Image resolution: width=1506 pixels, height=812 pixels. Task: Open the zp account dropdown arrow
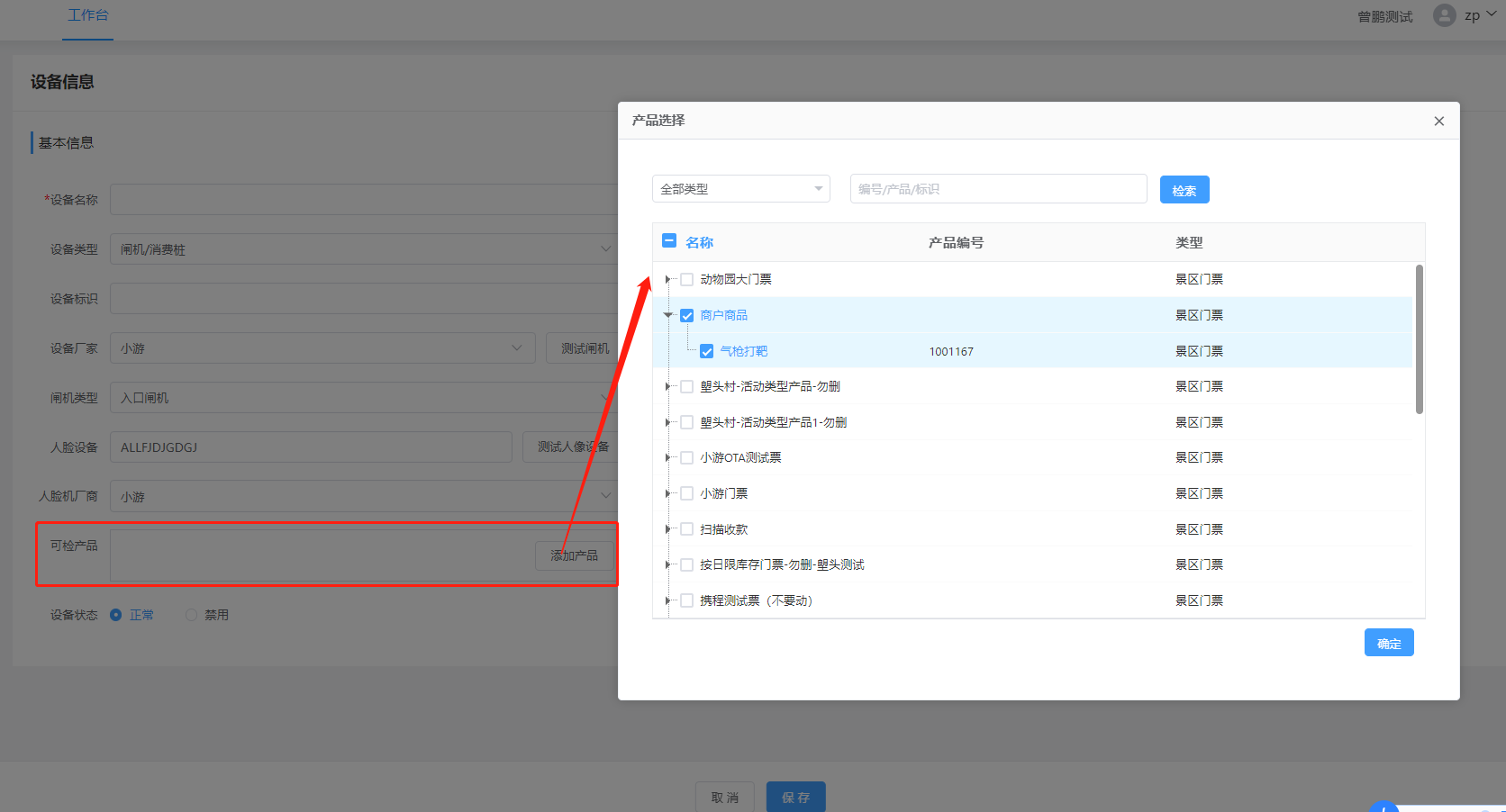[1491, 14]
